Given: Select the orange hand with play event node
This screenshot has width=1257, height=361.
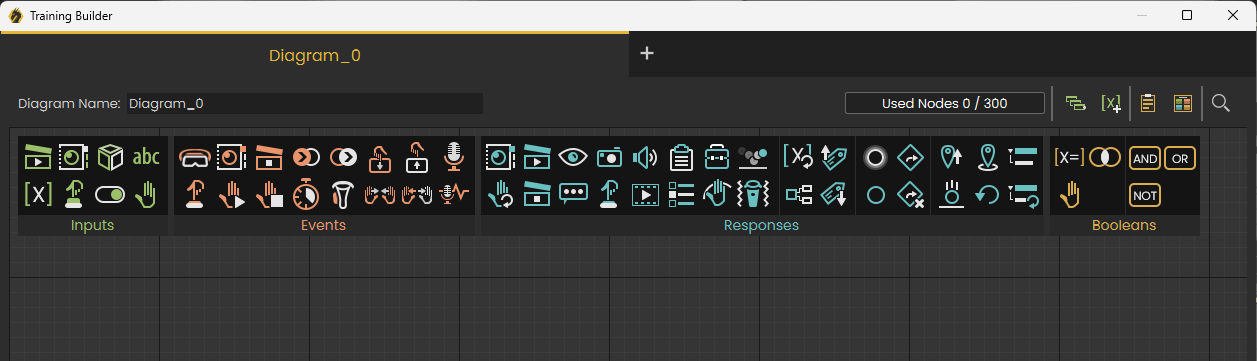Looking at the screenshot, I should click(231, 194).
